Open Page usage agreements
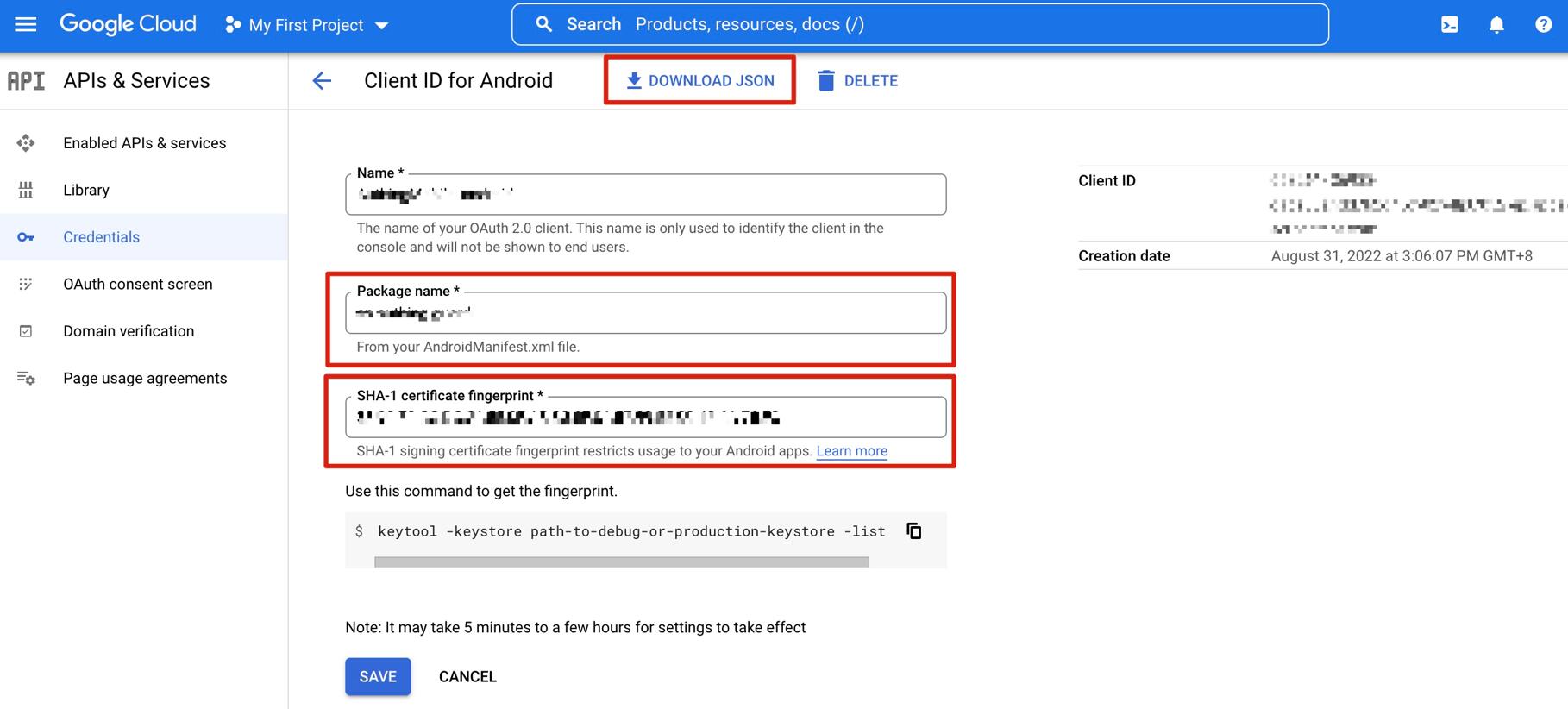Screen dimensions: 1568x709 click(145, 379)
